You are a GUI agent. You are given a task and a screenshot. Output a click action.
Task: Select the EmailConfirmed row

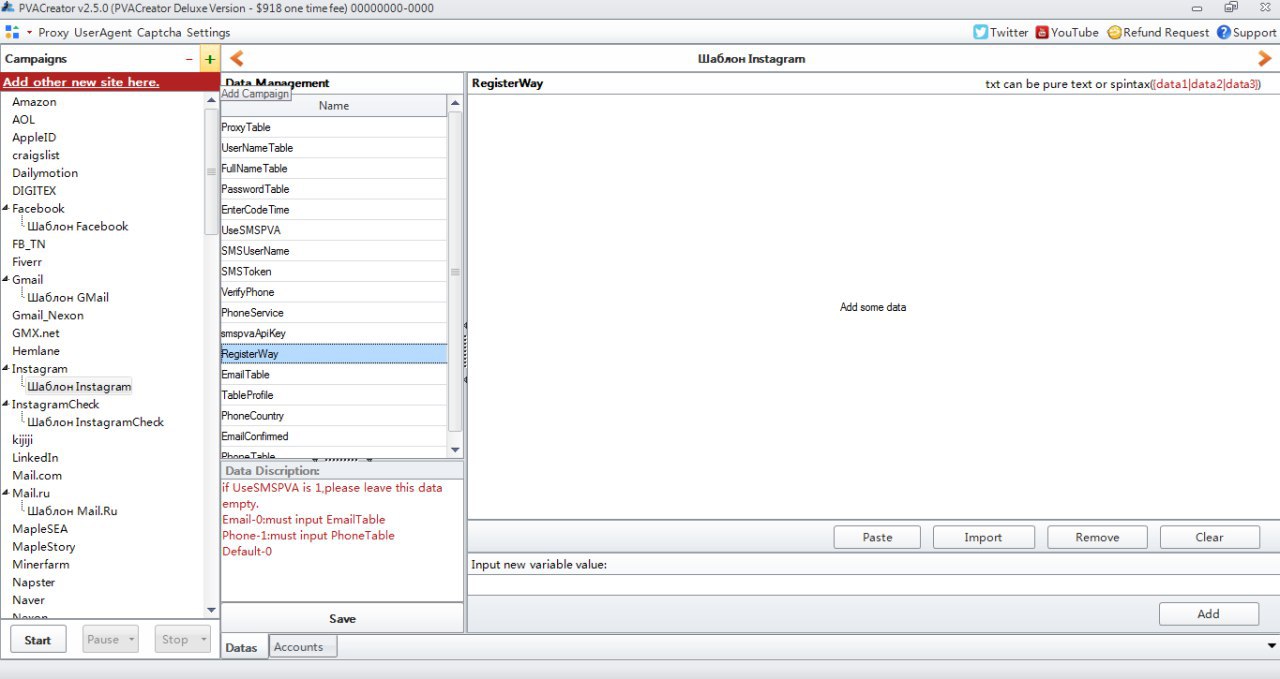point(334,436)
